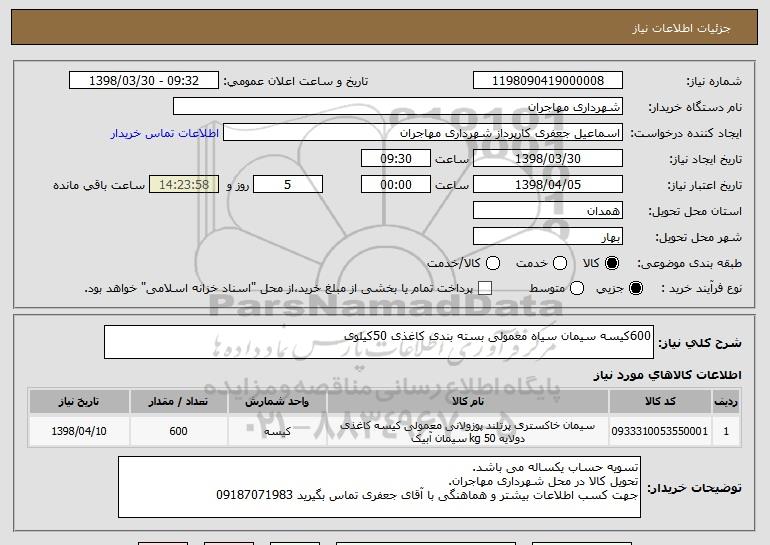Viewport: 770px width, 545px height.
Task: Click the buyer notes text box
Action: click(379, 487)
